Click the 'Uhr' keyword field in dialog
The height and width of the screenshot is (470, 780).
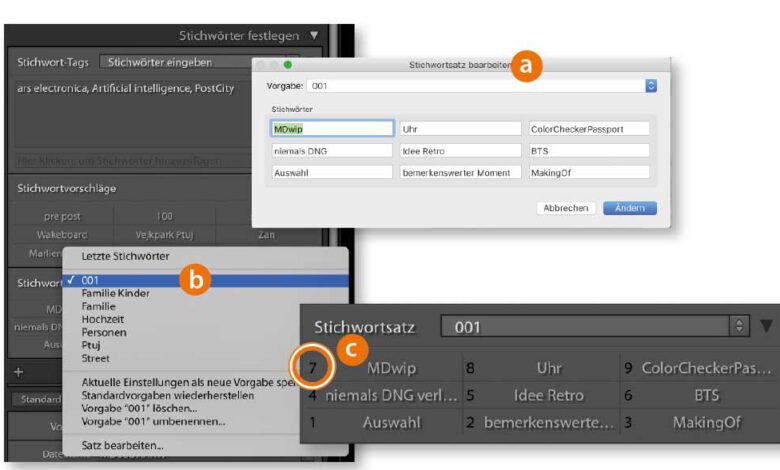pyautogui.click(x=461, y=129)
